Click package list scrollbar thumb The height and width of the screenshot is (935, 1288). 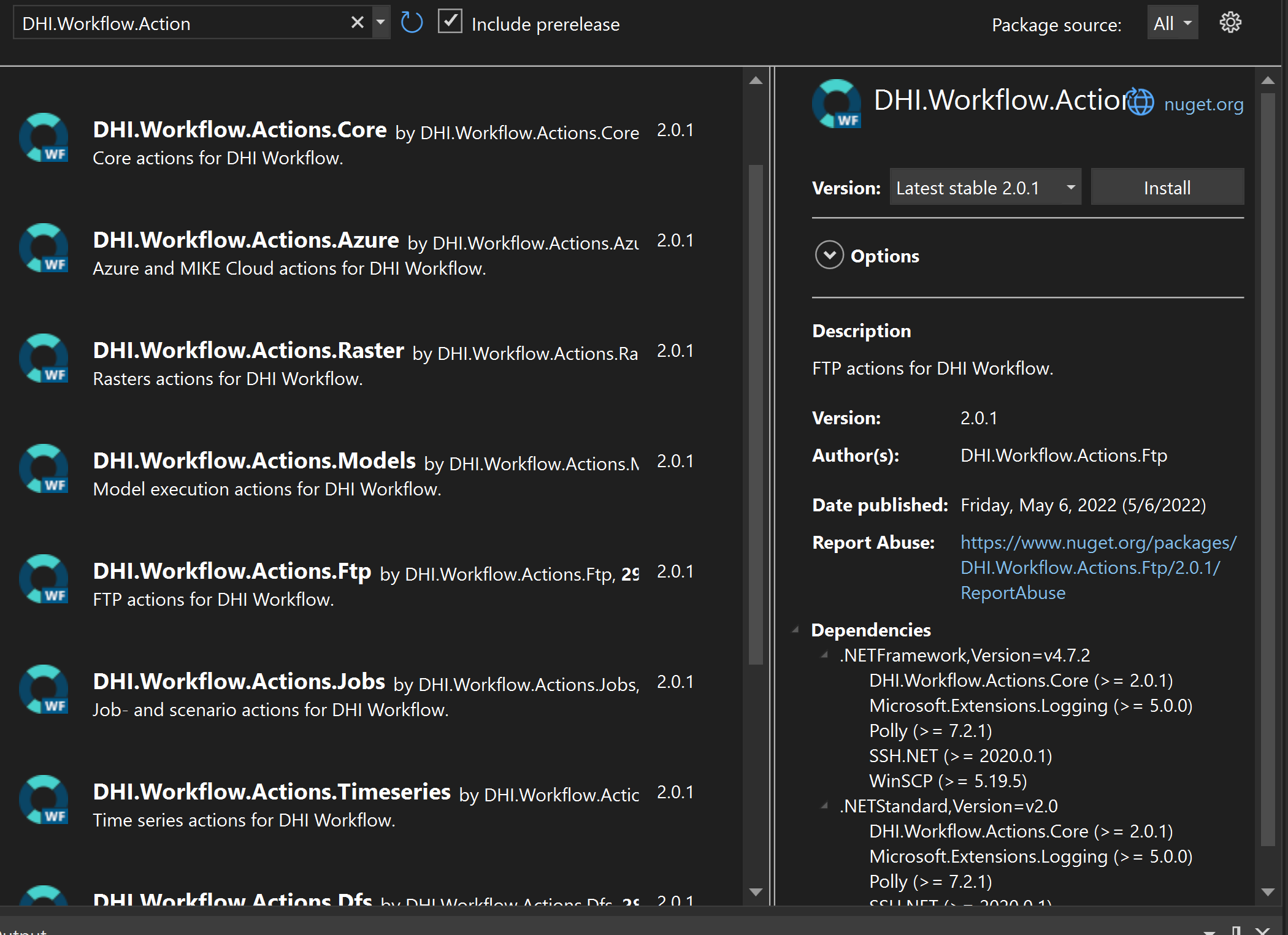click(756, 414)
